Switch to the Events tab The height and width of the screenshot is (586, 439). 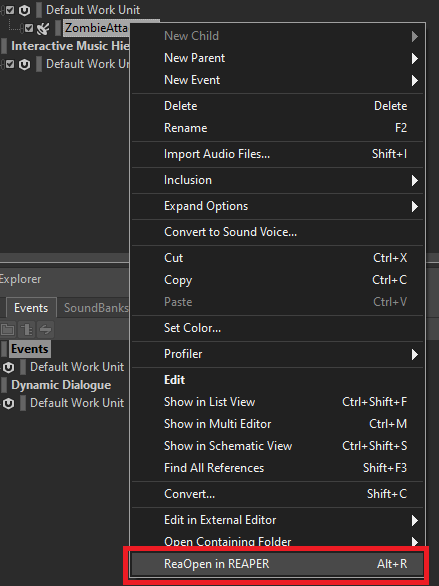coord(31,308)
